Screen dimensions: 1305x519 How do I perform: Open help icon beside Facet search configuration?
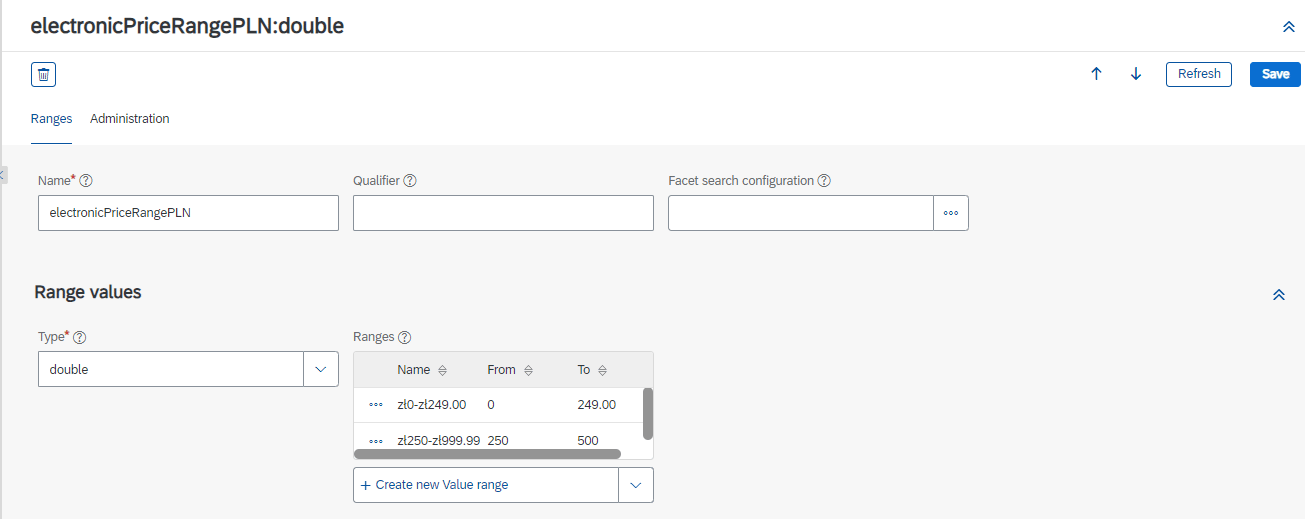(824, 181)
